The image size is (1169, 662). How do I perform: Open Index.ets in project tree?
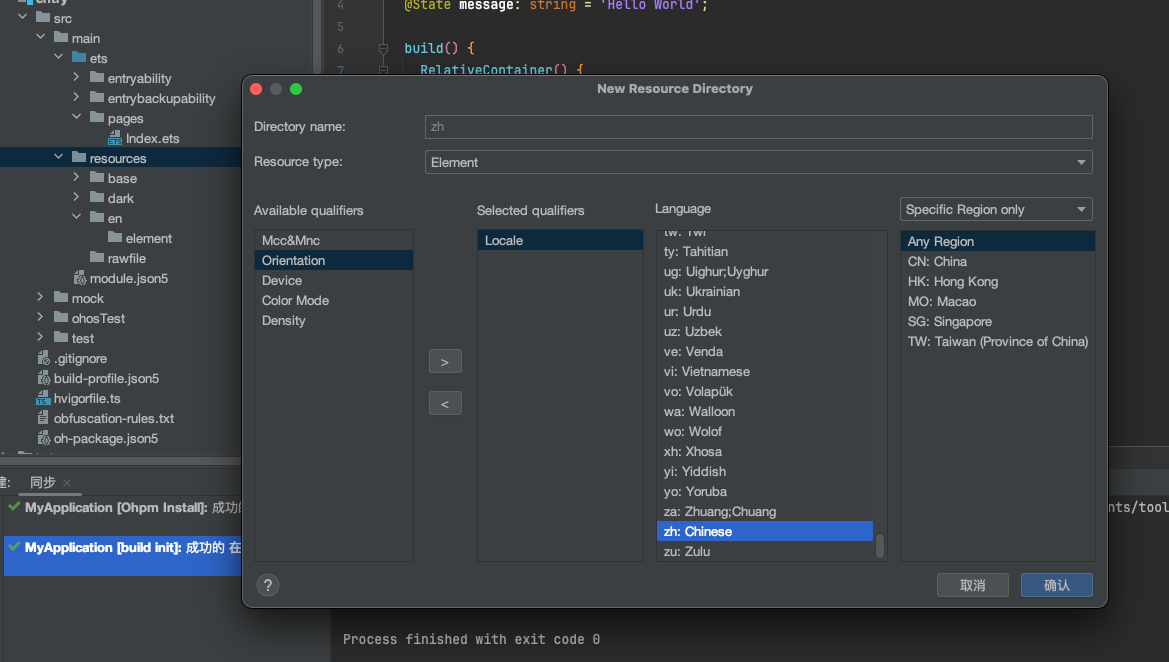pyautogui.click(x=152, y=139)
